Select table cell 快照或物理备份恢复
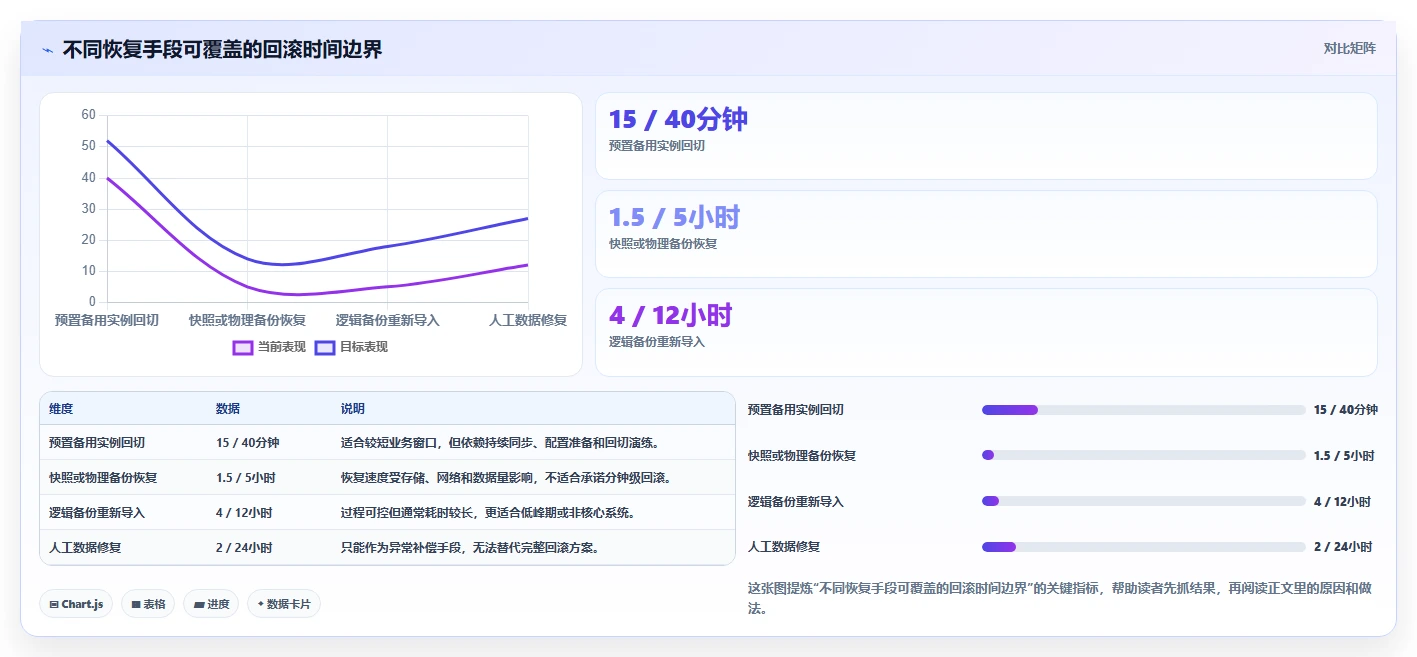Screen dimensions: 1417x657 pyautogui.click(x=103, y=477)
